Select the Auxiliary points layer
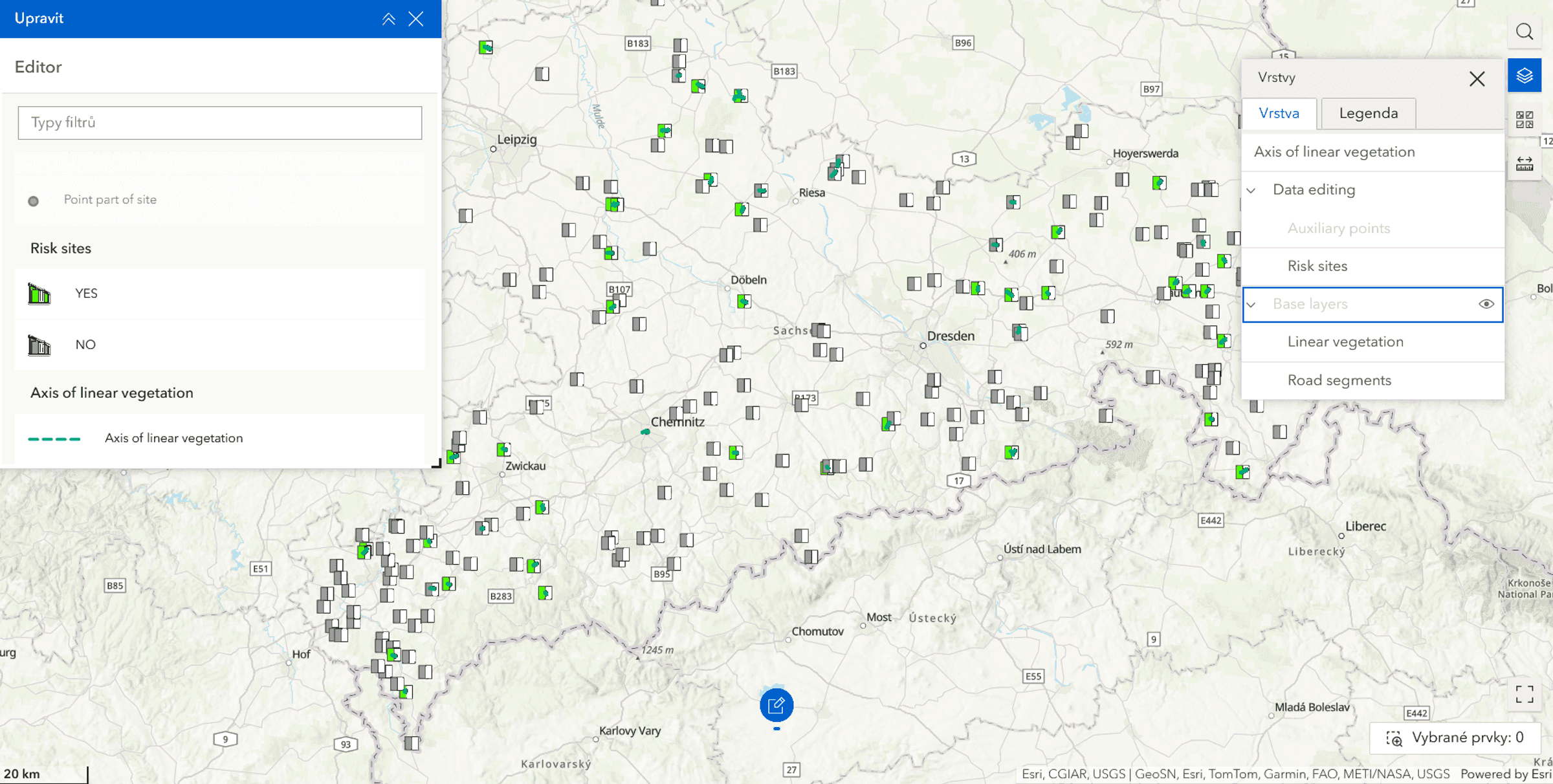This screenshot has width=1553, height=784. point(1372,228)
